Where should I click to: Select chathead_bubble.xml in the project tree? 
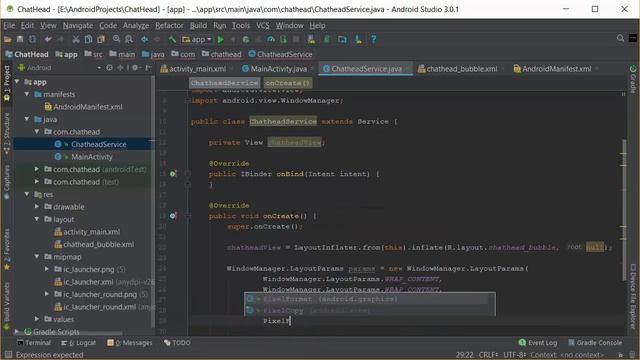pos(98,244)
